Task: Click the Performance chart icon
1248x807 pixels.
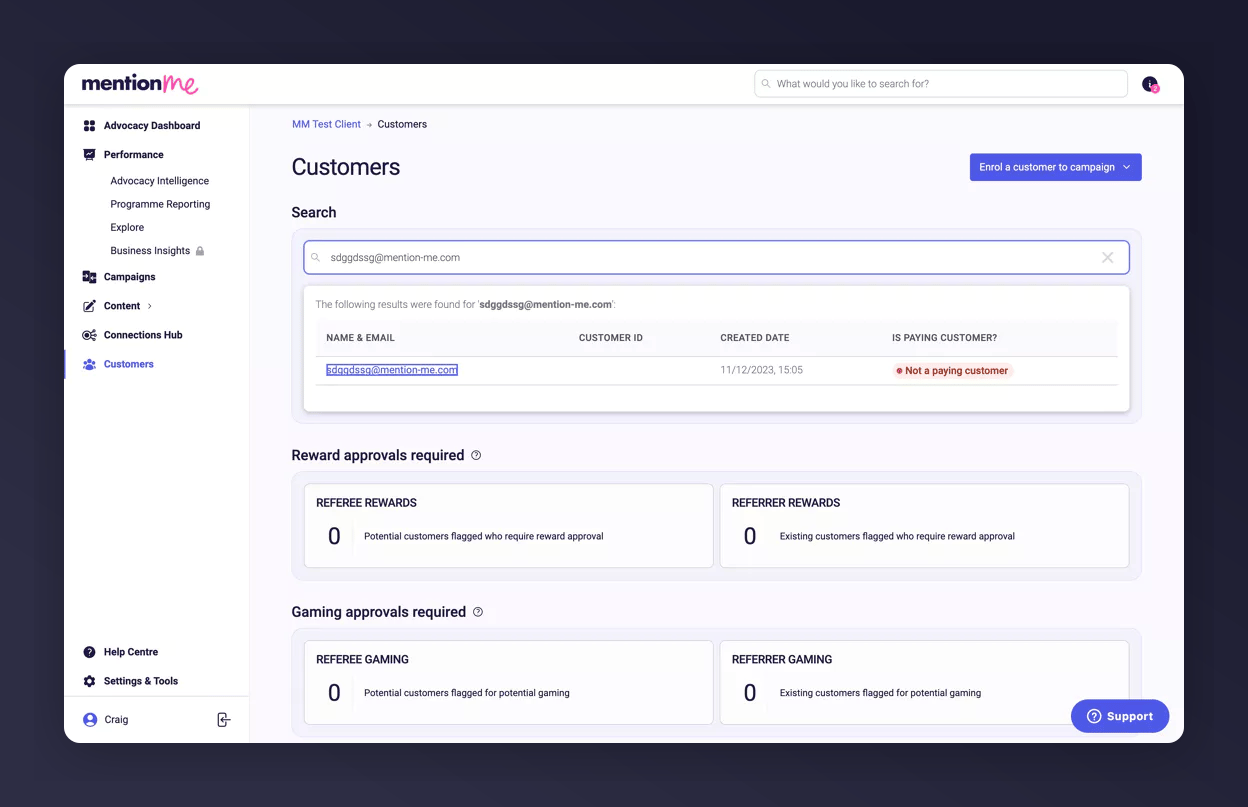Action: point(89,155)
